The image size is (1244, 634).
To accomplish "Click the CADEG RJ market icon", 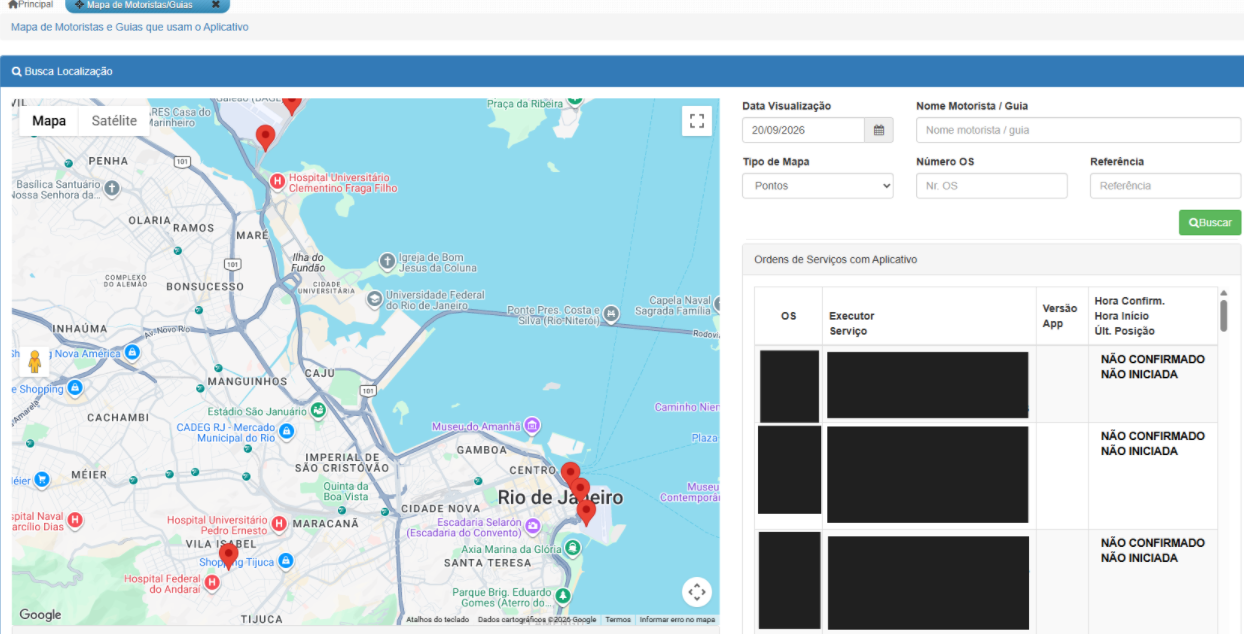I will (x=286, y=431).
